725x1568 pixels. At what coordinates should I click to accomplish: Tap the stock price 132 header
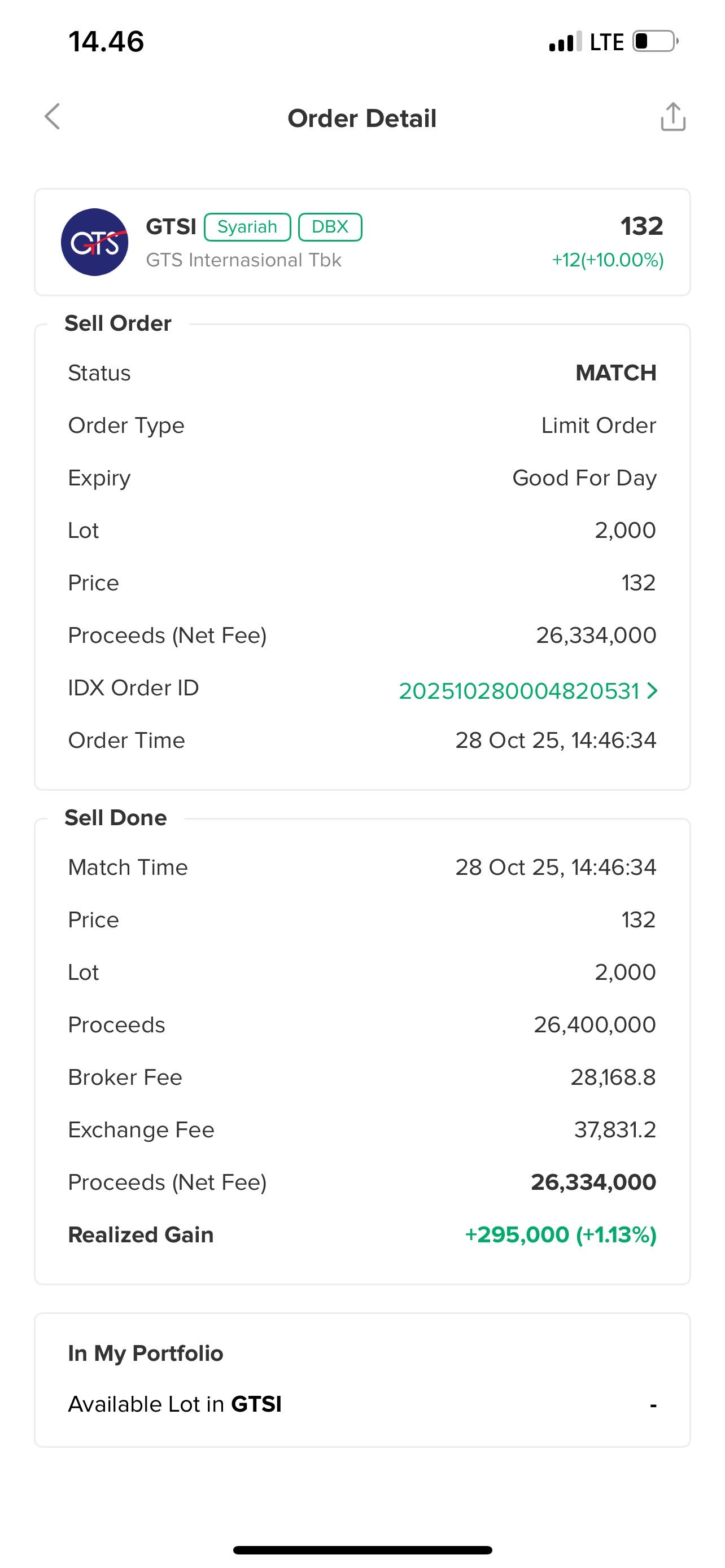pos(641,226)
